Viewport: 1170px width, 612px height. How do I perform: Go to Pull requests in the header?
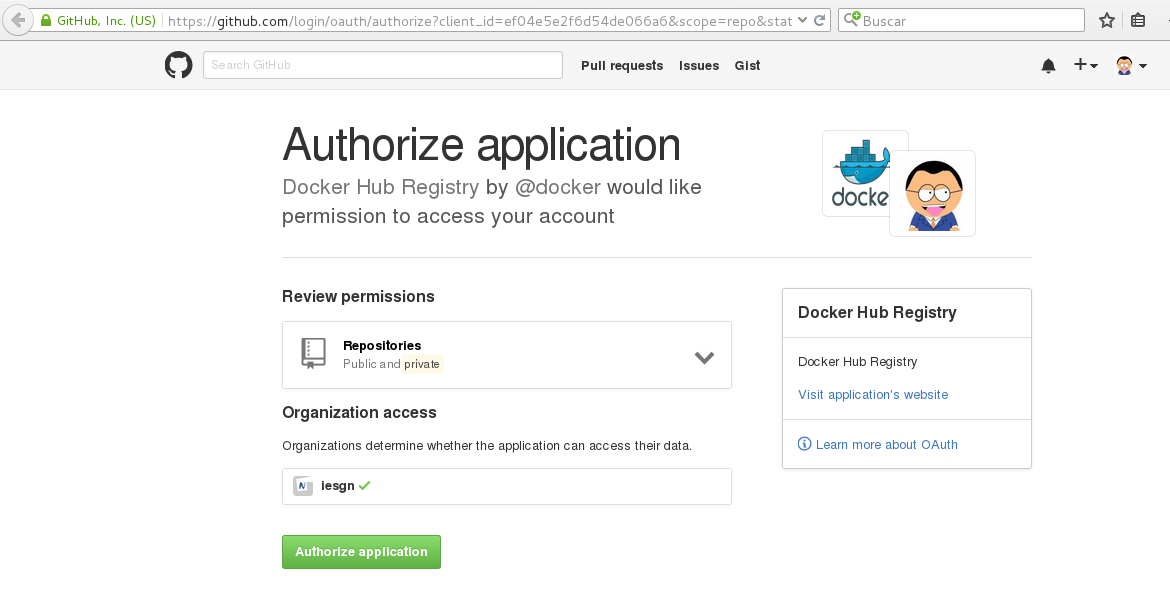point(621,66)
